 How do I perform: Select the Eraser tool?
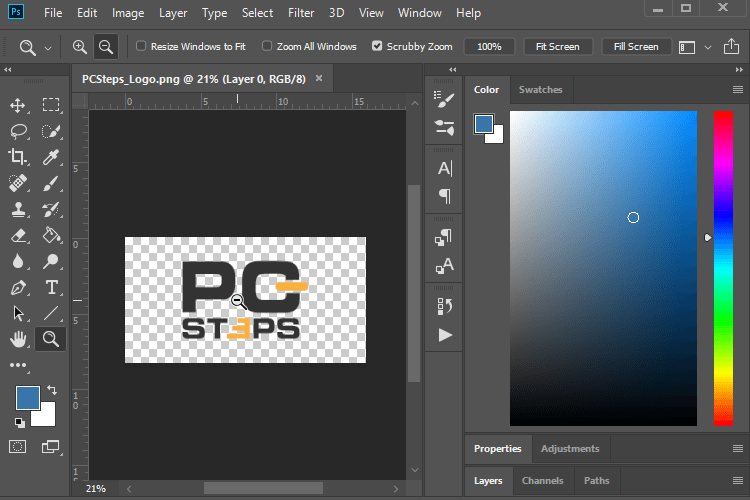coord(18,235)
